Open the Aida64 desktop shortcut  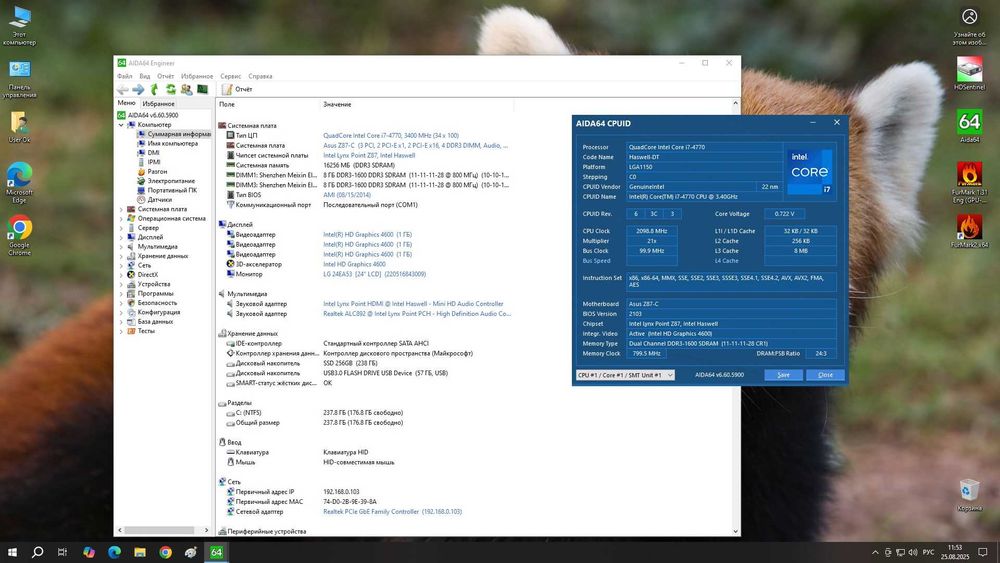coord(969,126)
